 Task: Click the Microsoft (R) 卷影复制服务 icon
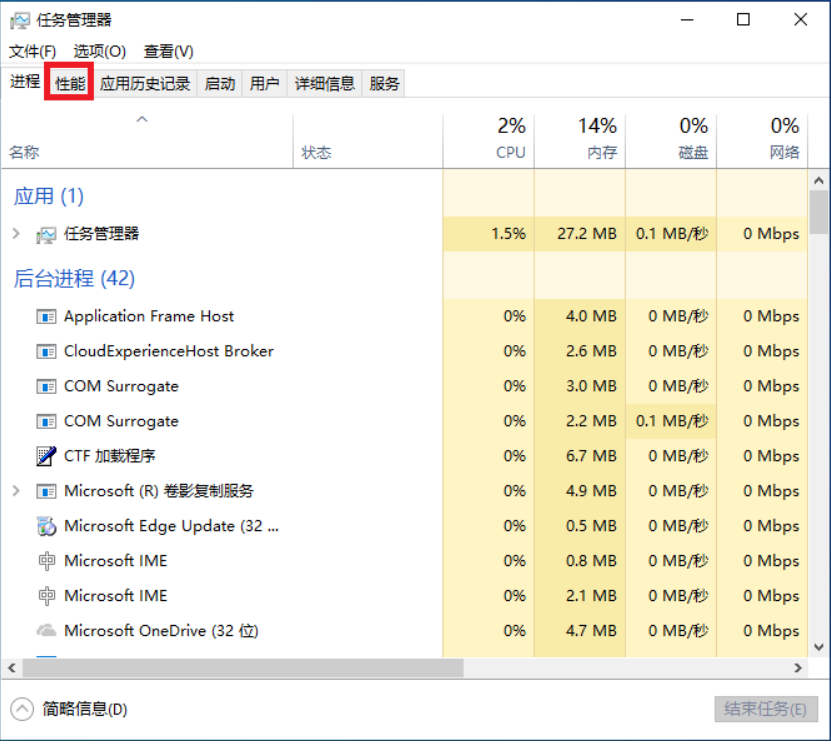click(x=46, y=492)
